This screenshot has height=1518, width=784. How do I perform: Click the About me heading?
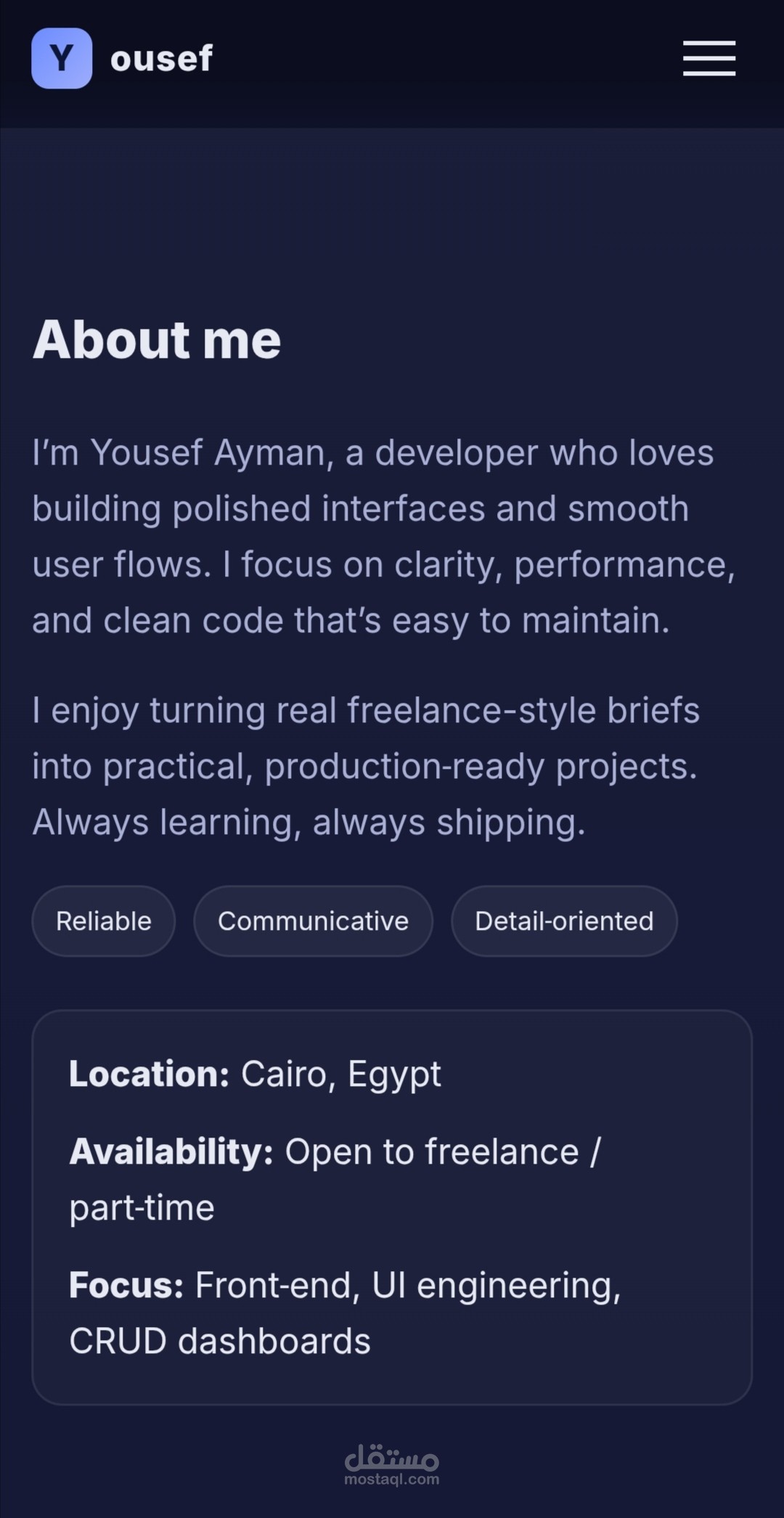click(157, 340)
